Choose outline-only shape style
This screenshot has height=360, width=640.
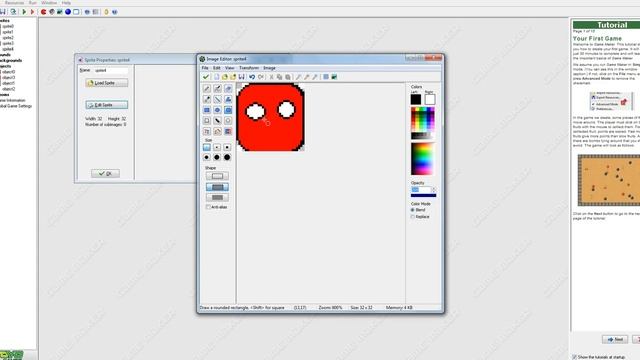pos(217,176)
